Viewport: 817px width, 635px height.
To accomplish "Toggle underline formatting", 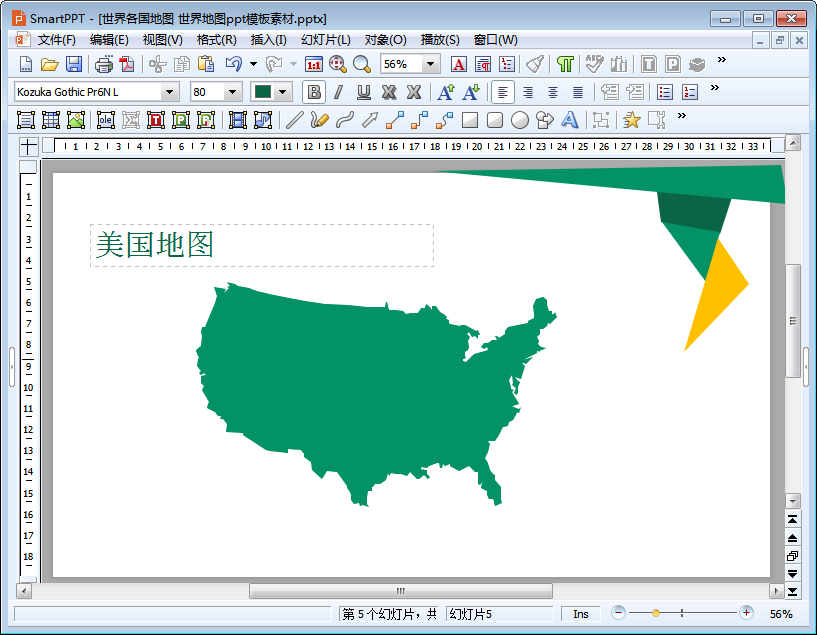I will pos(364,92).
